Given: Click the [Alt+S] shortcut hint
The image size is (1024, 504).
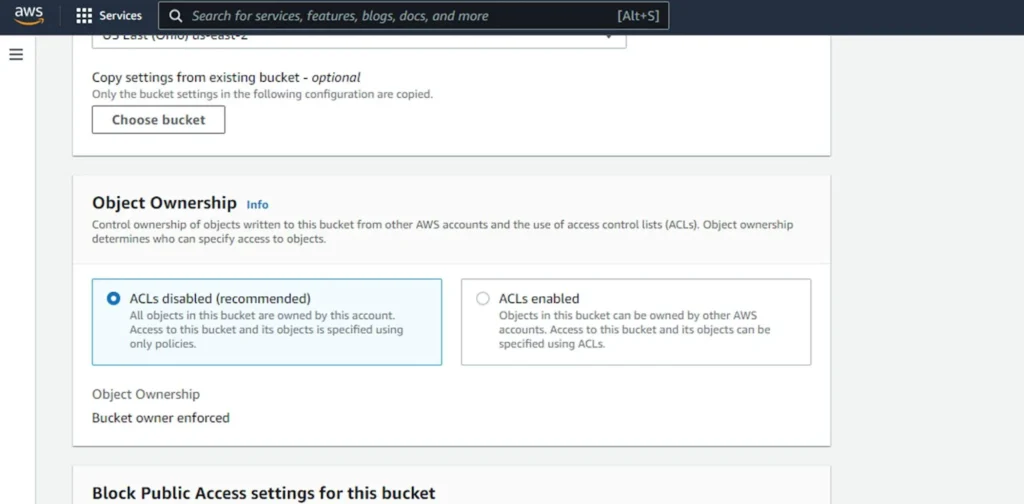Looking at the screenshot, I should pyautogui.click(x=638, y=16).
